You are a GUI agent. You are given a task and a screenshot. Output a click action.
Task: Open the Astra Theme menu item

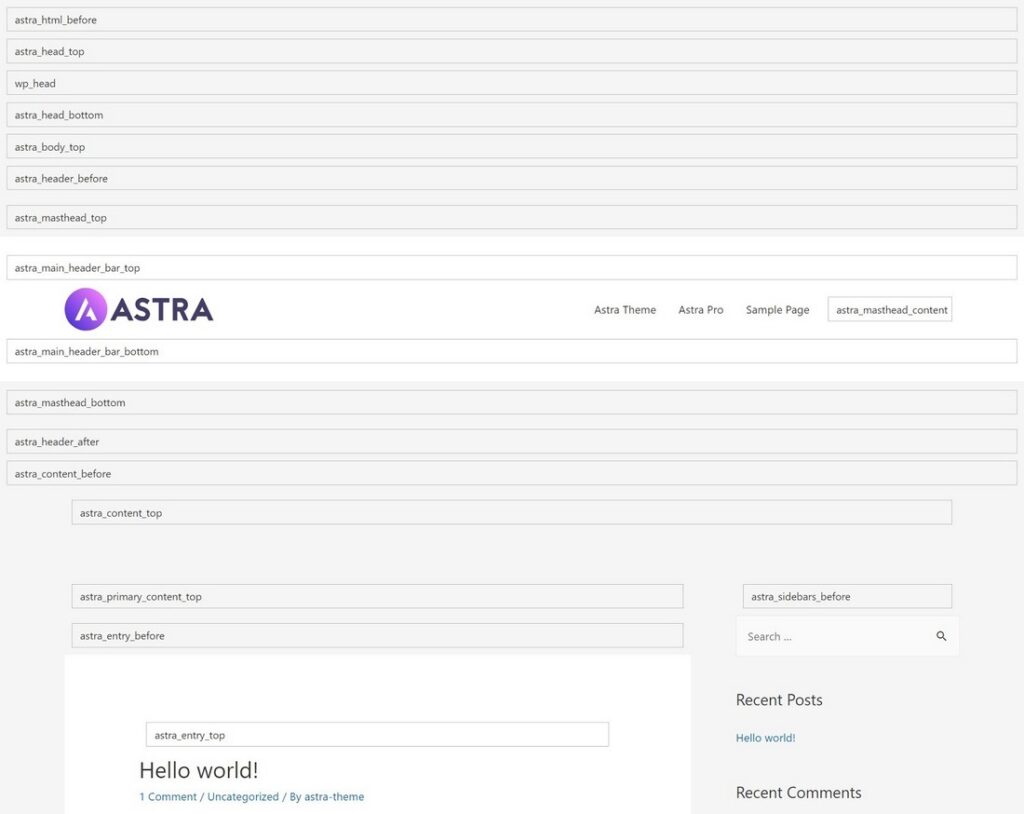tap(624, 310)
